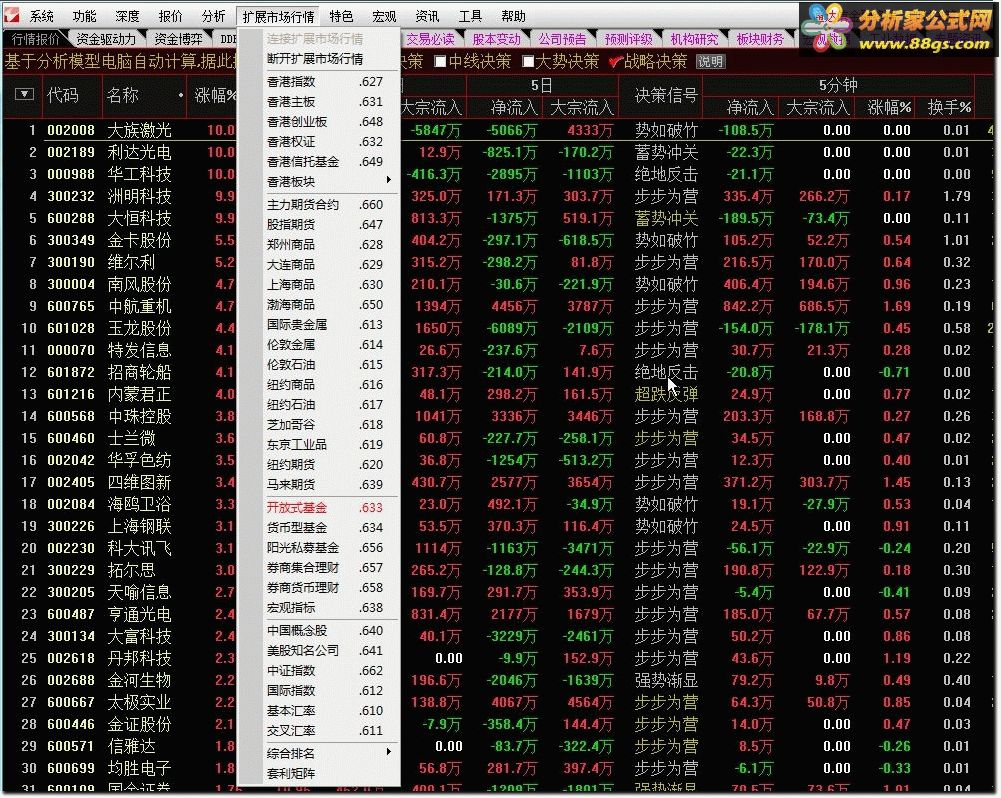Screen dimensions: 1001x798
Task: Click the 说明 button
Action: point(710,62)
